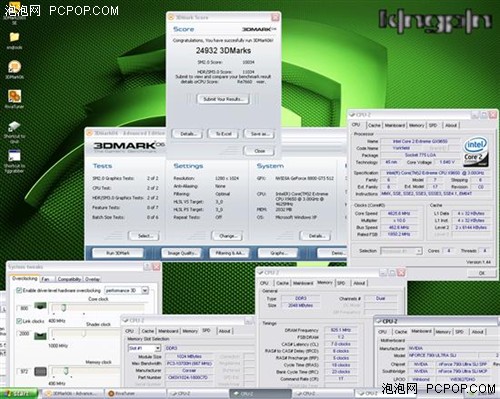Click Details button in 3DMark Score window
The height and width of the screenshot is (399, 500).
[188, 134]
